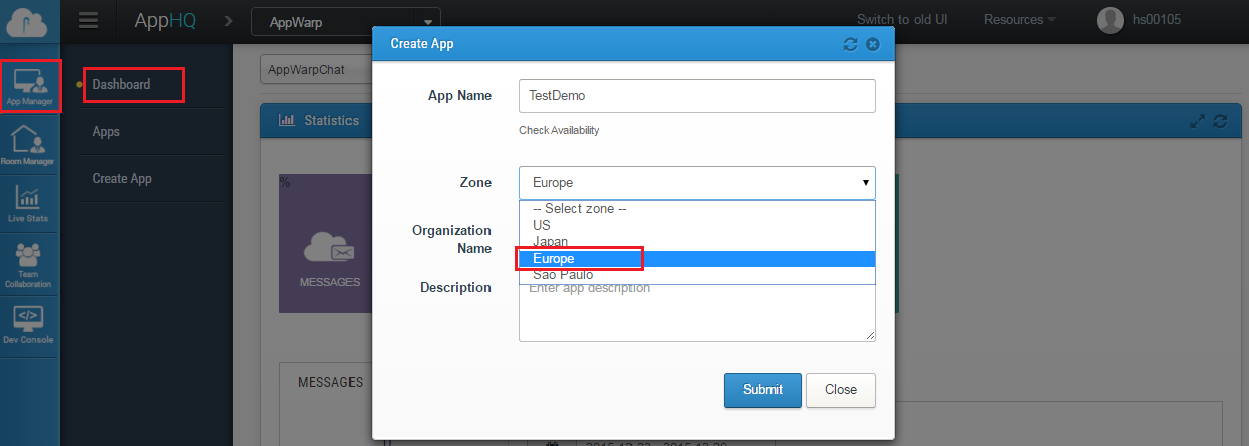Click the user avatar icon
The image size is (1249, 446).
point(1110,20)
